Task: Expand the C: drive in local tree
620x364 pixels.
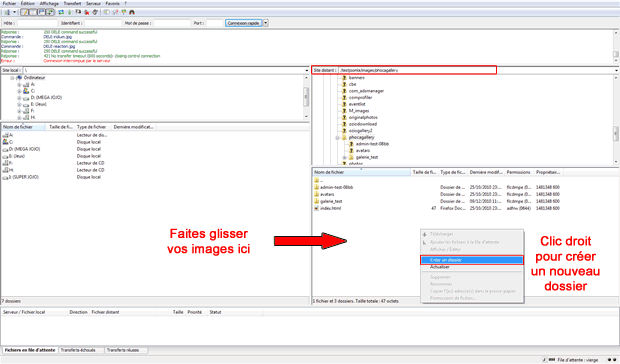Action: [19, 91]
